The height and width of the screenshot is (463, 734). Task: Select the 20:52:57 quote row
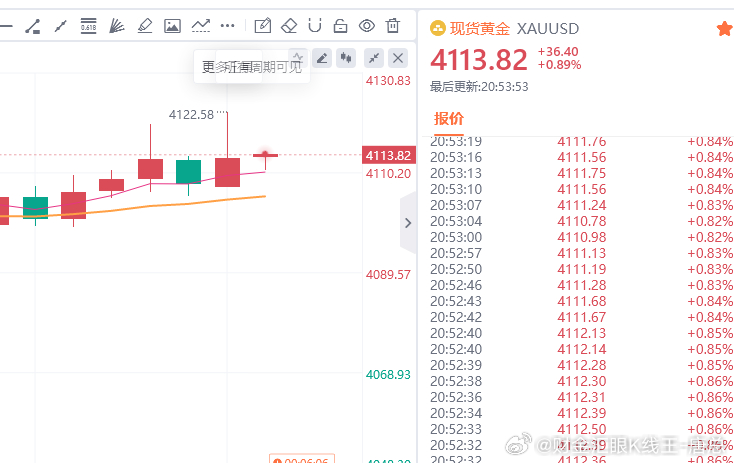pos(581,253)
